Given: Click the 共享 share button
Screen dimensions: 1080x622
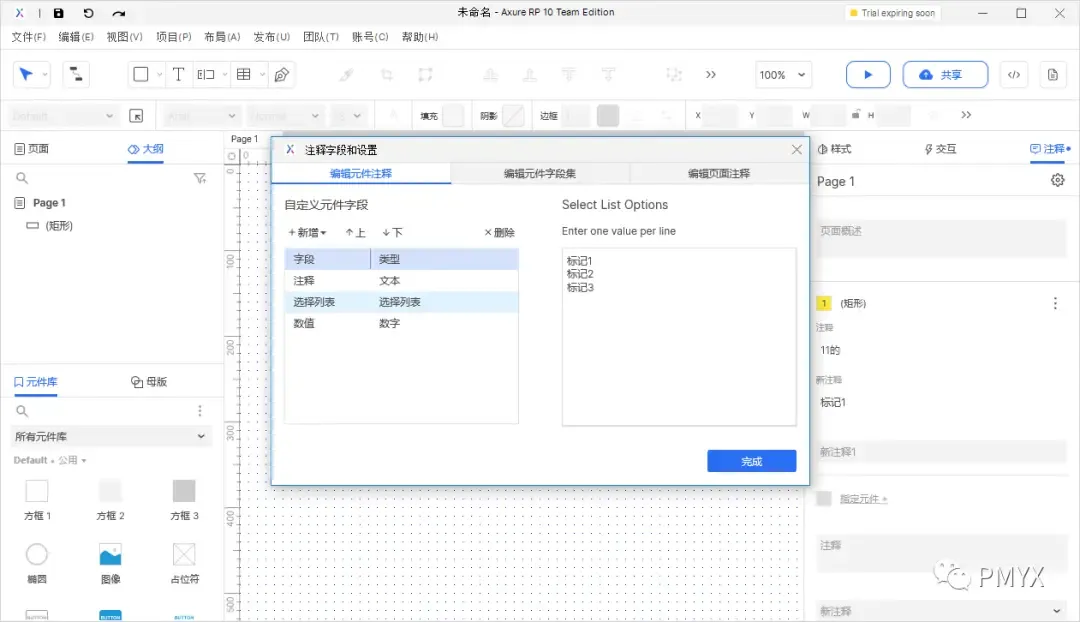Looking at the screenshot, I should (x=945, y=74).
